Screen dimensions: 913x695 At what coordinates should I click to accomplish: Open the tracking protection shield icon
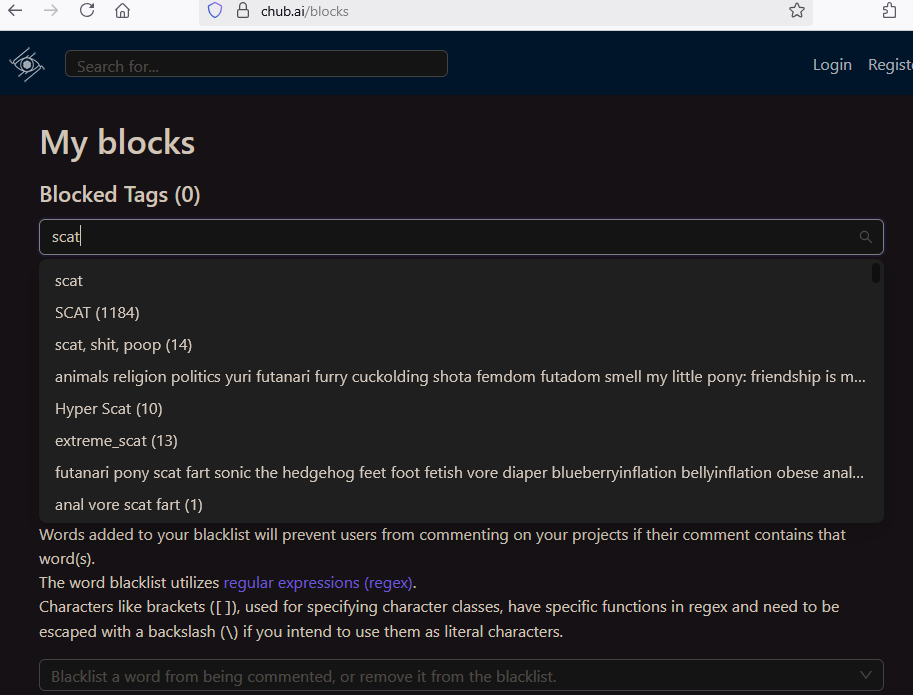[215, 10]
